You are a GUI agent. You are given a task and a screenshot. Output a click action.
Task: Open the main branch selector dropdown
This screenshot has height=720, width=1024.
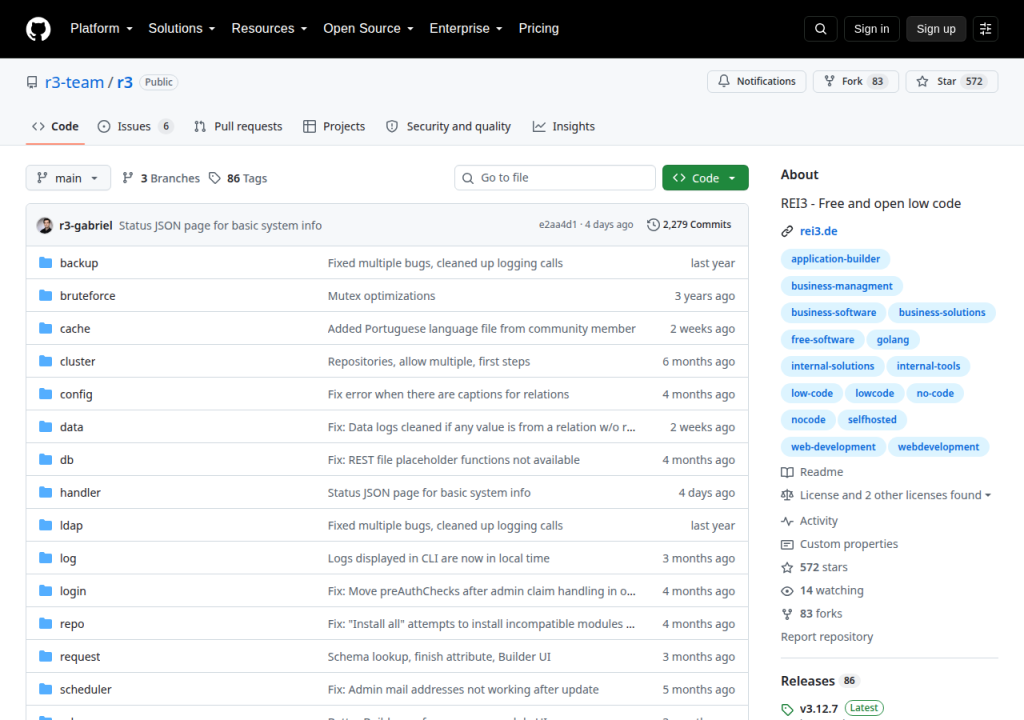pyautogui.click(x=68, y=178)
